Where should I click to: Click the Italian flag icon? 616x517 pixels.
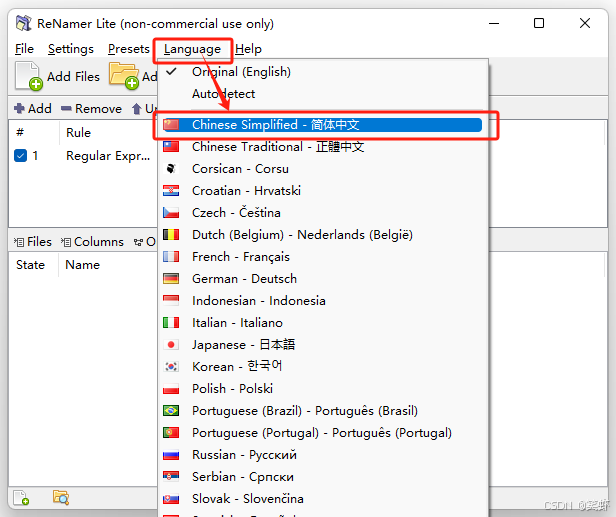tap(171, 323)
